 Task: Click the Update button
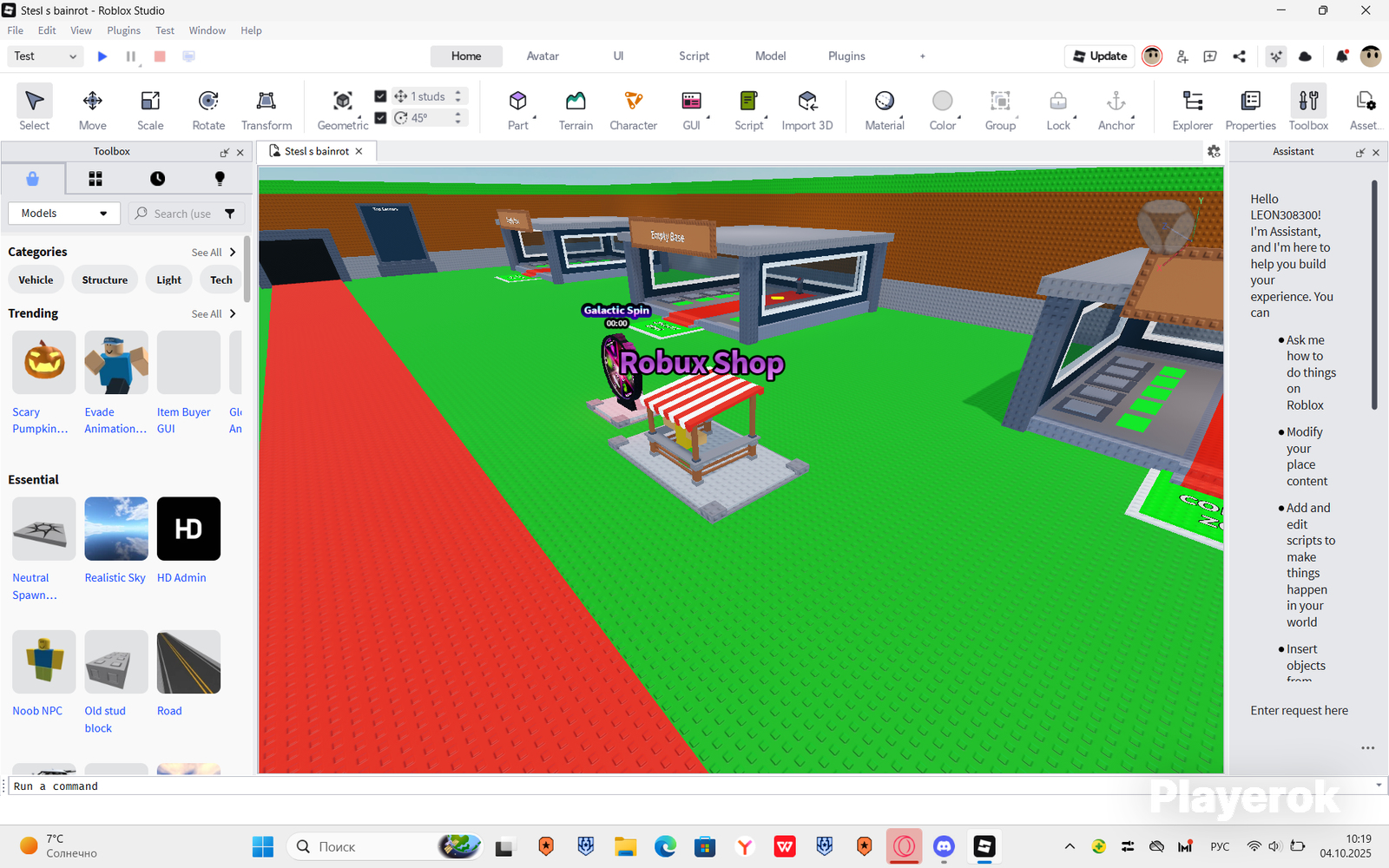coord(1100,56)
